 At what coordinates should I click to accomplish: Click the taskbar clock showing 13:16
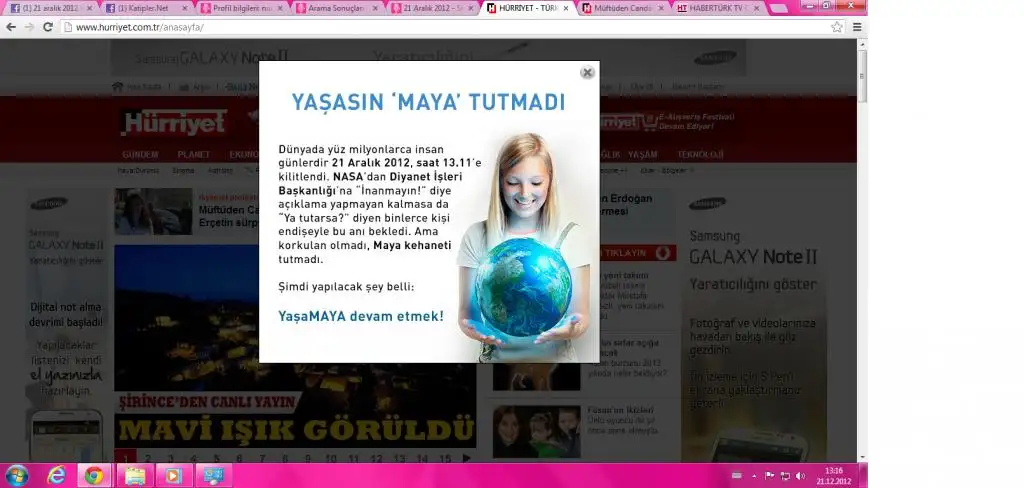[833, 476]
